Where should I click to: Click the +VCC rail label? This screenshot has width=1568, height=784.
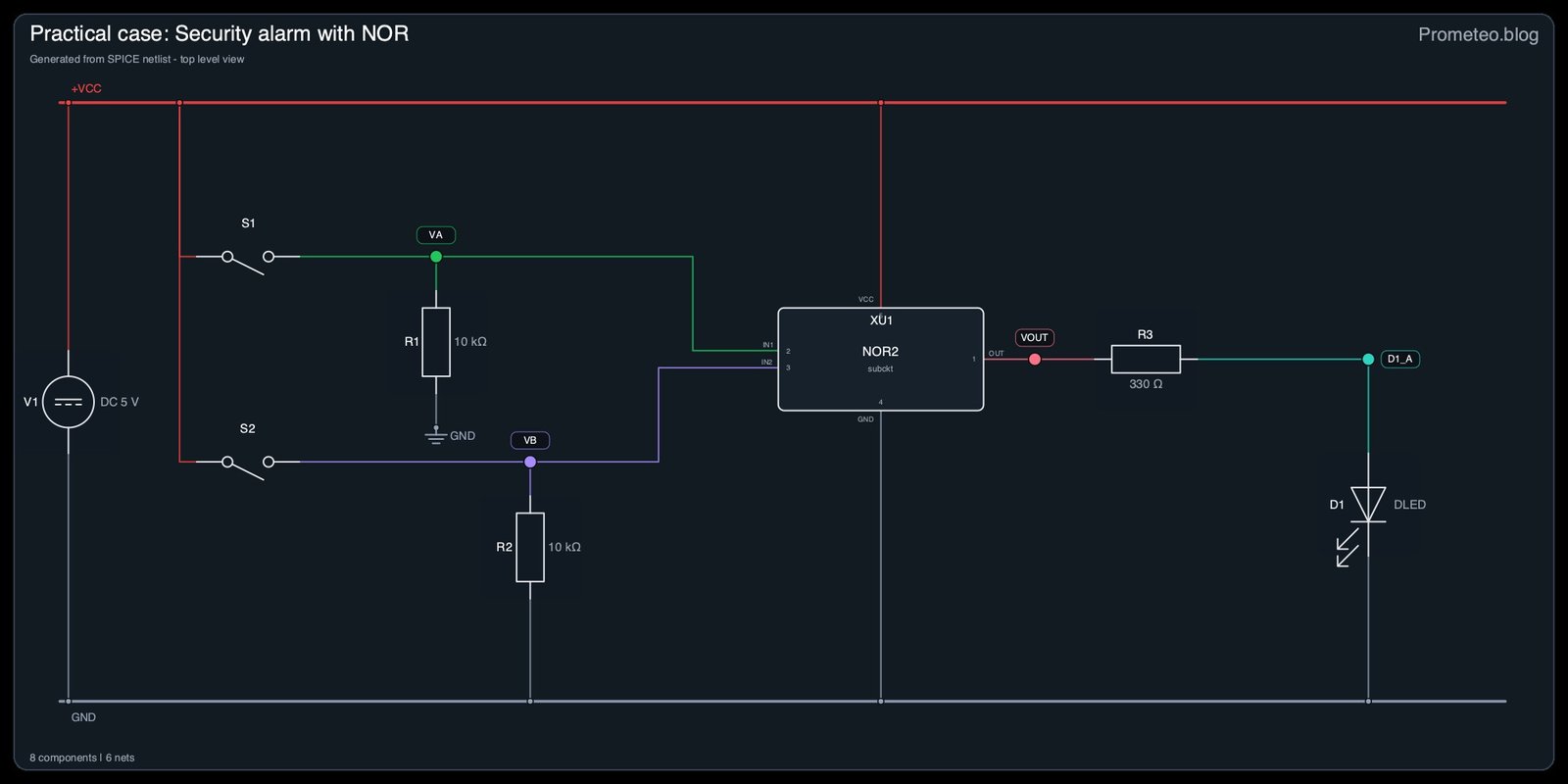[86, 88]
